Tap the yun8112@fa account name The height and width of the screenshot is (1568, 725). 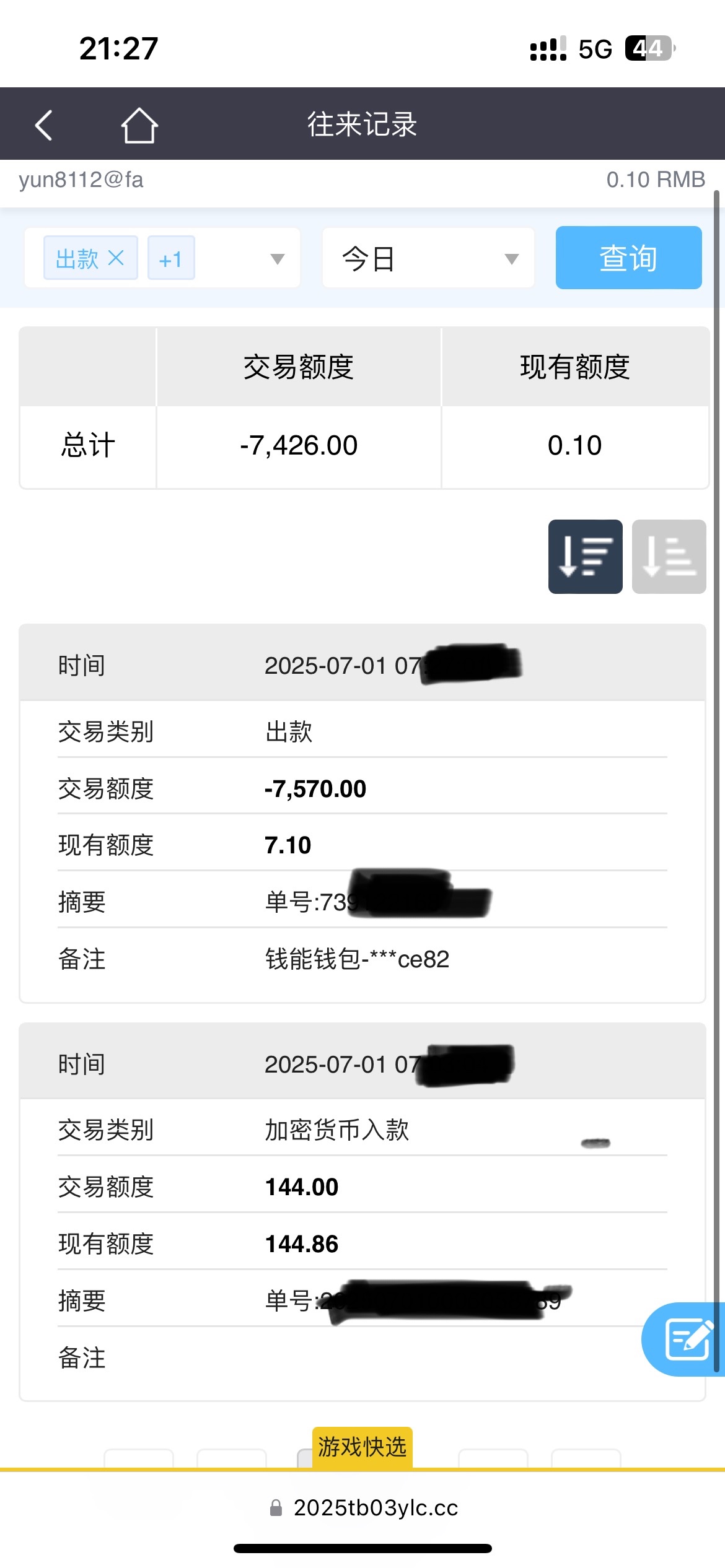point(81,180)
